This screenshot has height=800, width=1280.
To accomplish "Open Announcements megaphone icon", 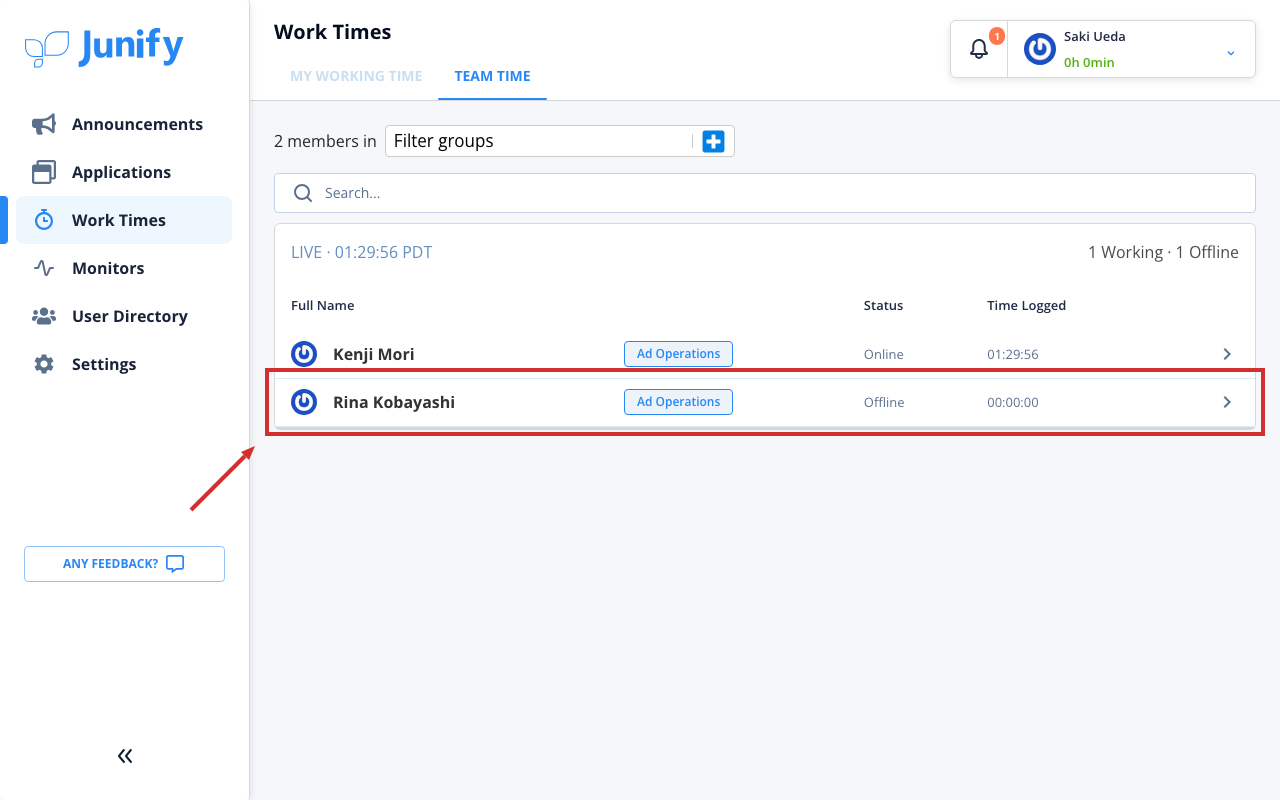I will point(44,124).
